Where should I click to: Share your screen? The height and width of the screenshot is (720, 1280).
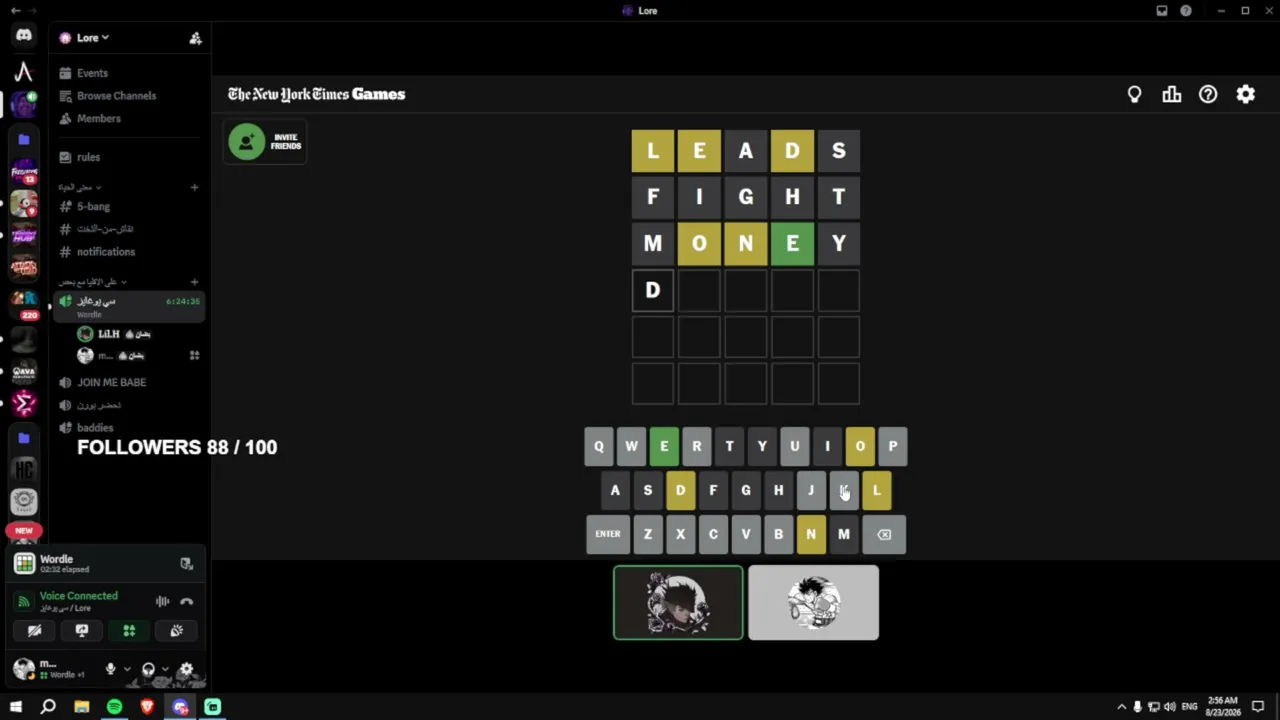(x=82, y=631)
